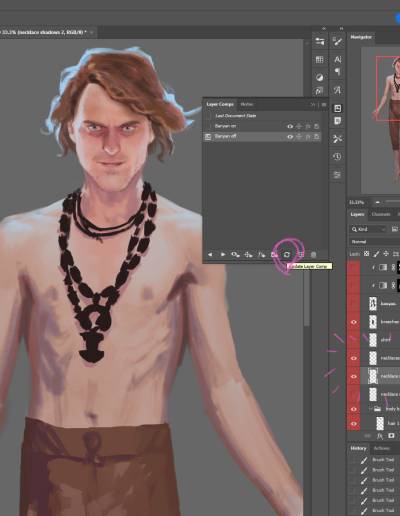Open the History panel clock icon
Screen dimensions: 400x516
[x=337, y=156]
